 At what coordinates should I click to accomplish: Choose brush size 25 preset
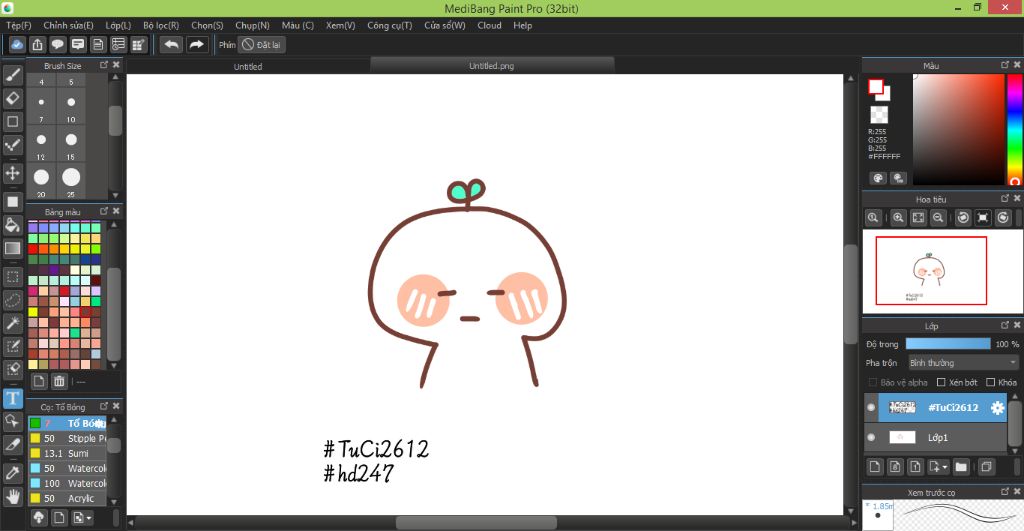tap(71, 178)
